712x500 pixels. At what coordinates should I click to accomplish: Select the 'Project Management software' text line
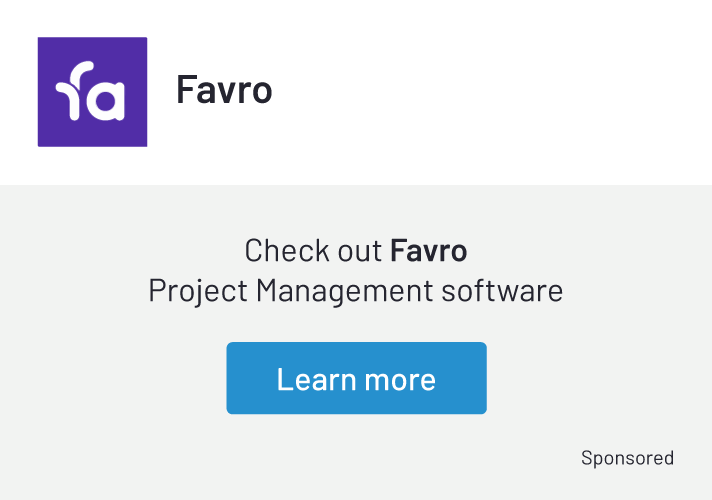click(x=355, y=291)
